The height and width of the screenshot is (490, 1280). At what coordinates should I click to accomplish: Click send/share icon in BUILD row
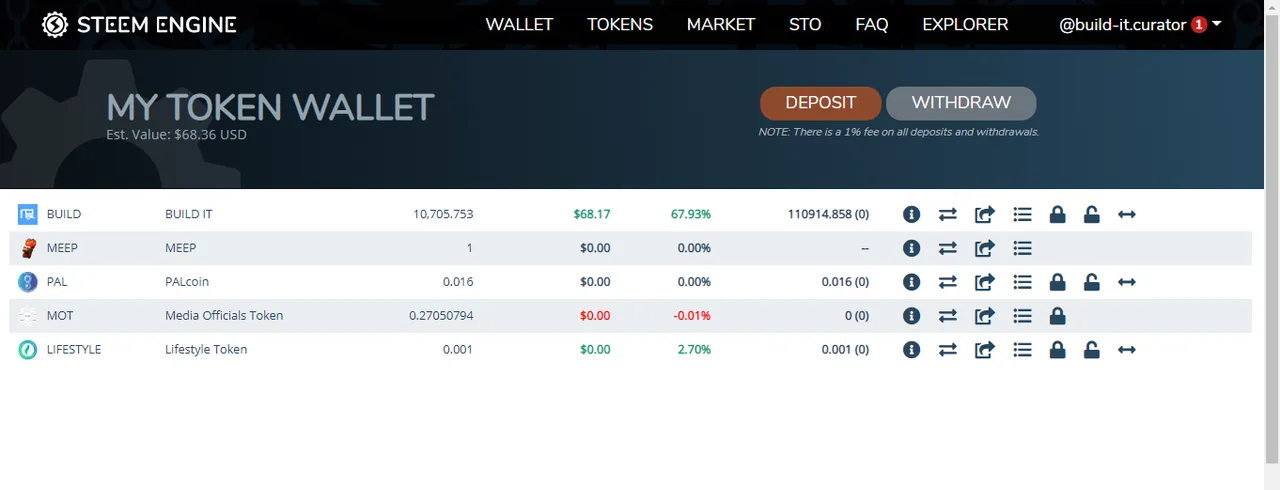[985, 214]
